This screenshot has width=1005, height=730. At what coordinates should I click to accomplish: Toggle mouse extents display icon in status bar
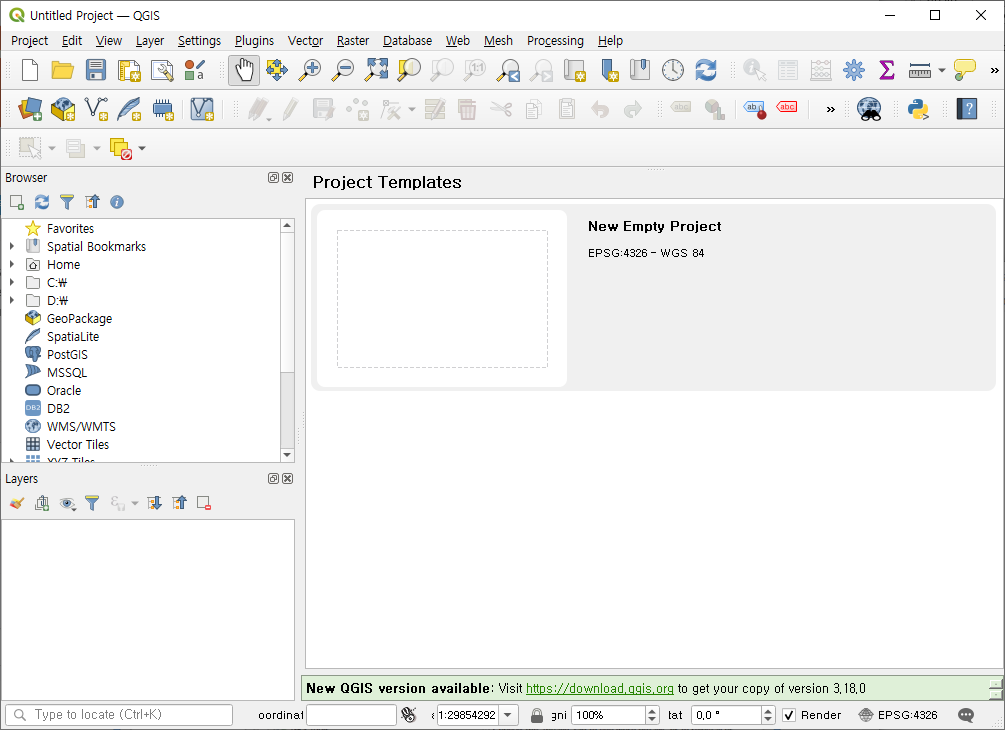(409, 715)
